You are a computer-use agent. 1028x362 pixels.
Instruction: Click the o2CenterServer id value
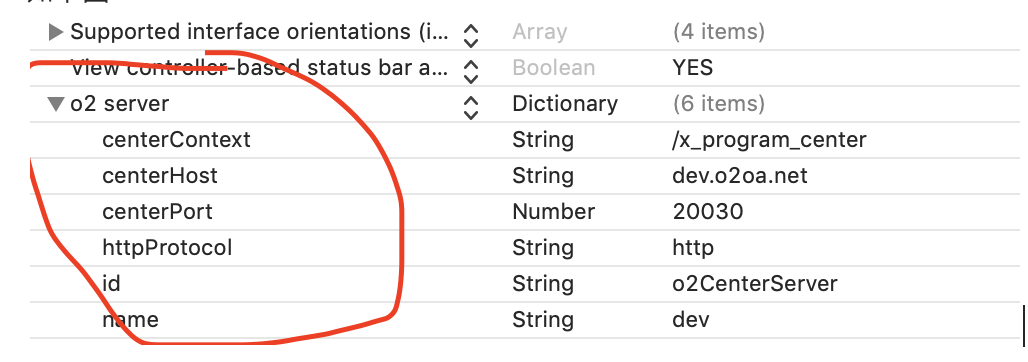(755, 283)
